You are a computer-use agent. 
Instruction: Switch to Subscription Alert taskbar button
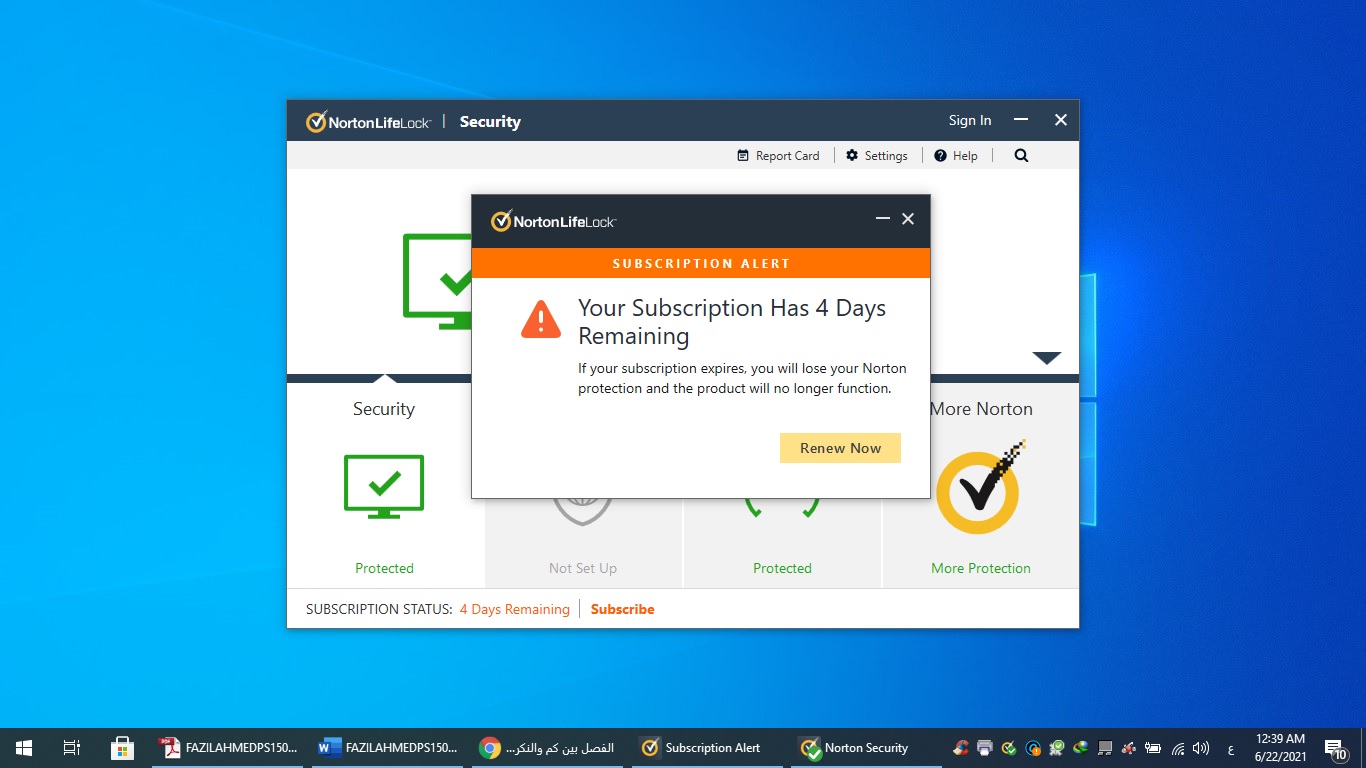[708, 748]
